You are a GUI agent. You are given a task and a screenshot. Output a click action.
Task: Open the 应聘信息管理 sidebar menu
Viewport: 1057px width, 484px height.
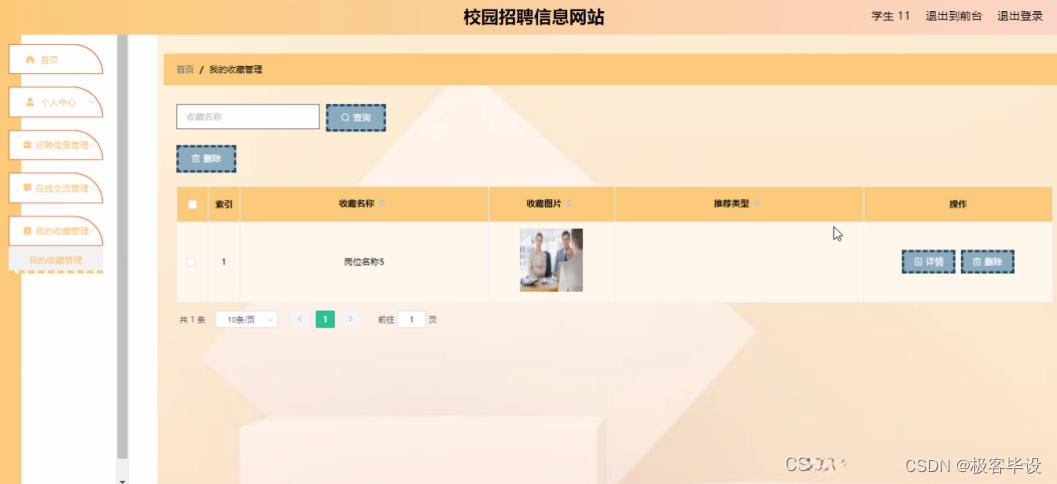[55, 144]
